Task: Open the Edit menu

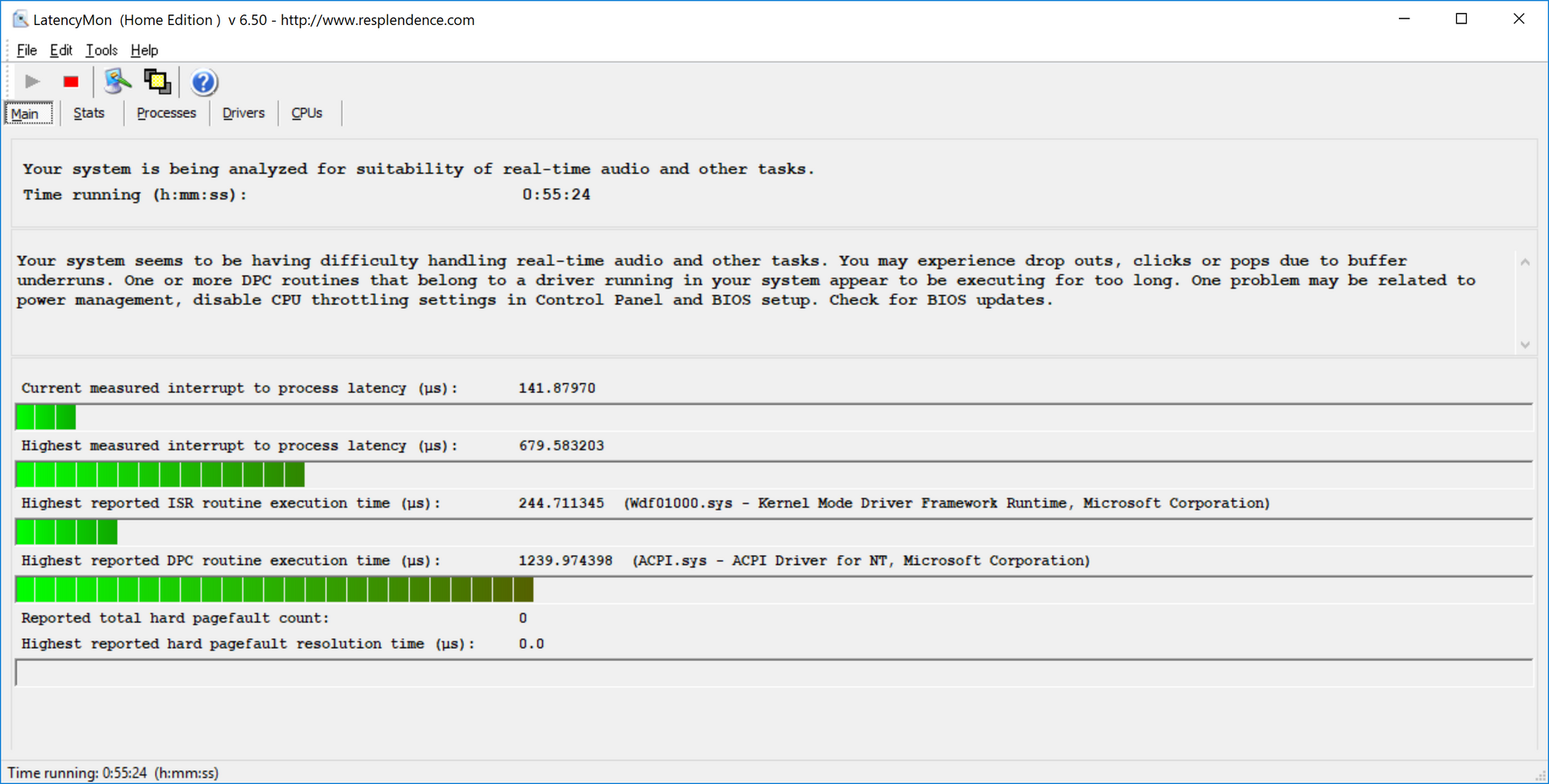Action: click(61, 50)
